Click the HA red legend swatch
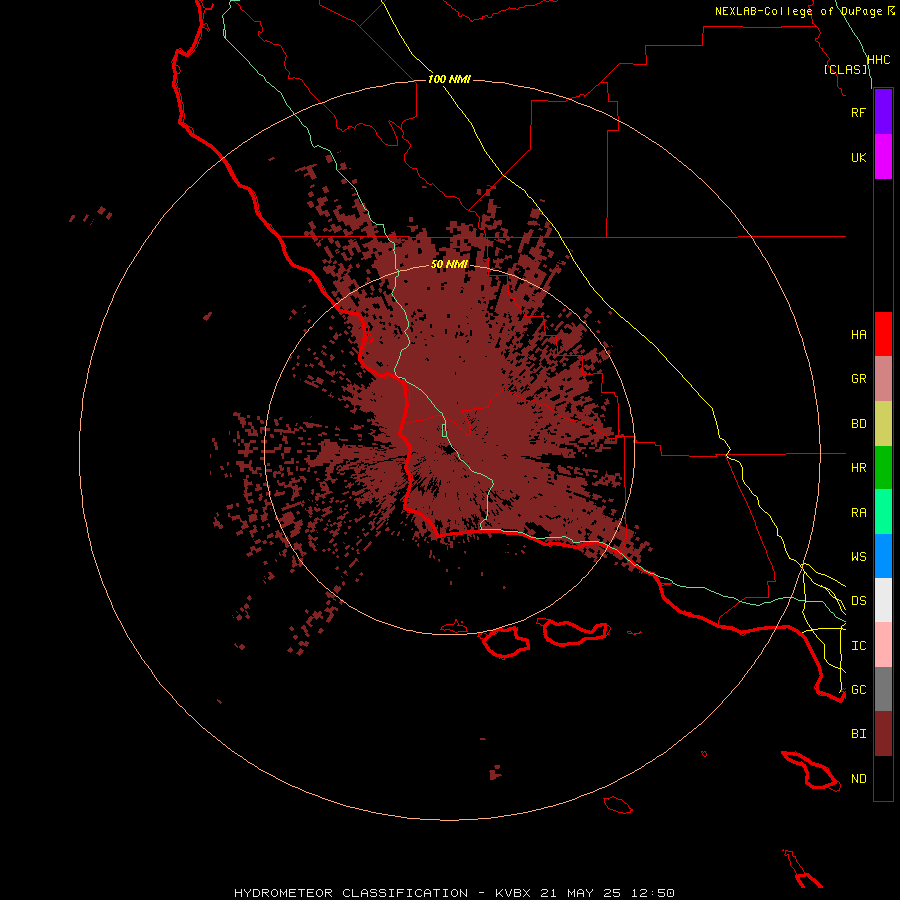Image resolution: width=900 pixels, height=900 pixels. click(x=883, y=334)
